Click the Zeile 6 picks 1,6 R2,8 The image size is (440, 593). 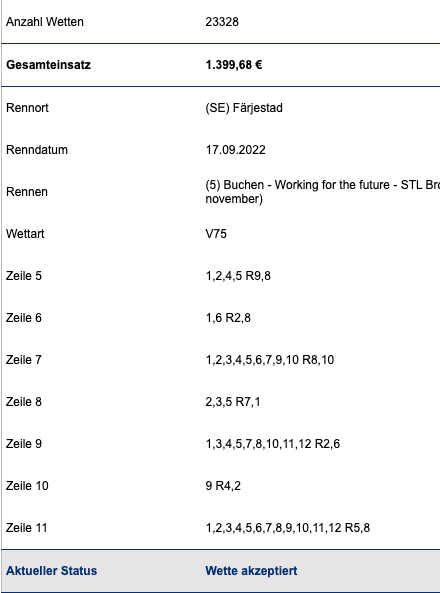pyautogui.click(x=228, y=318)
